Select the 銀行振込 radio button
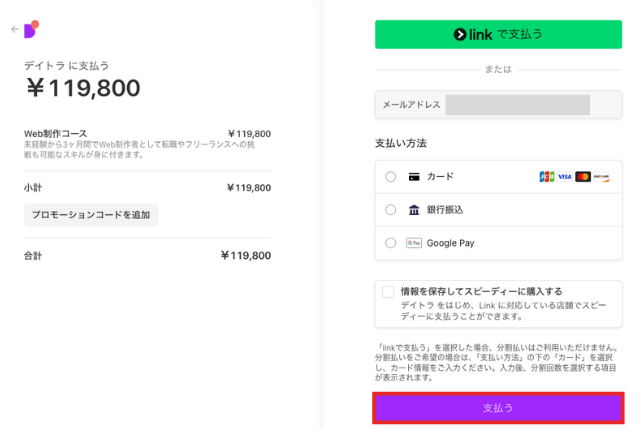 (x=391, y=210)
